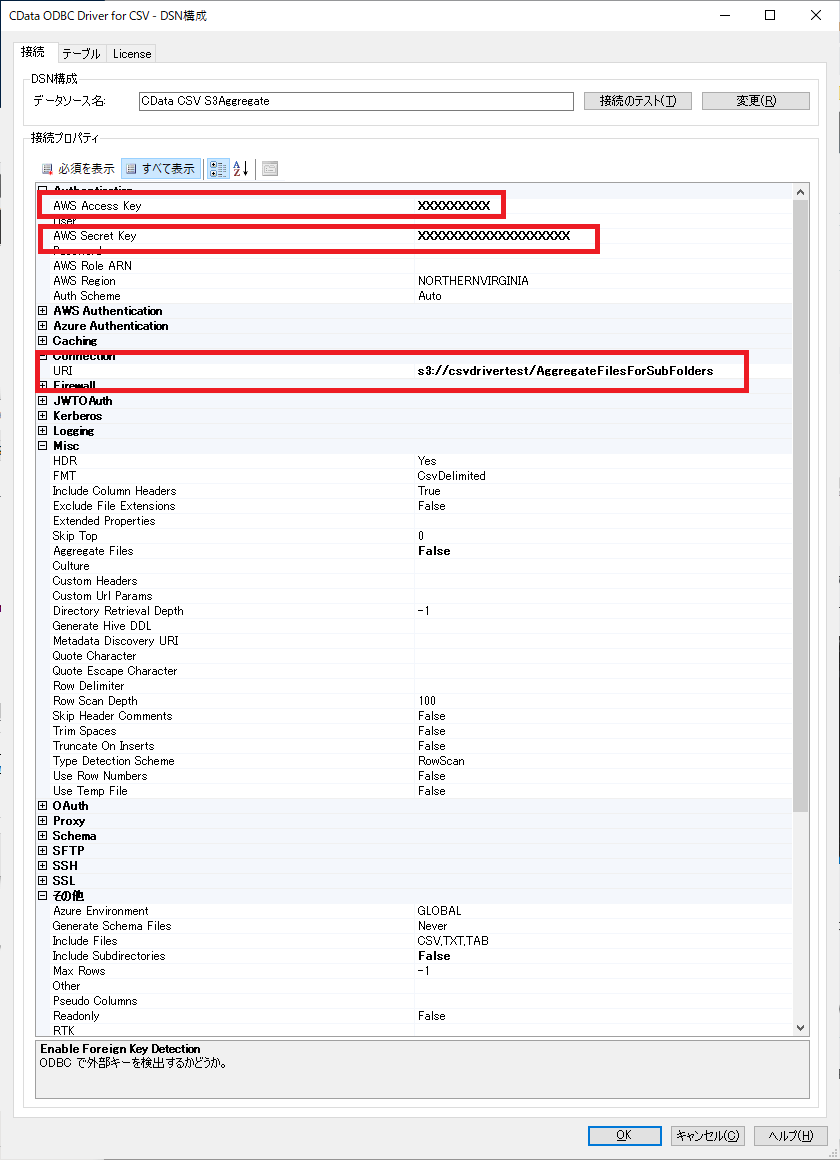The width and height of the screenshot is (840, 1160).
Task: Show only required properties (必須を表示)
Action: [x=78, y=169]
